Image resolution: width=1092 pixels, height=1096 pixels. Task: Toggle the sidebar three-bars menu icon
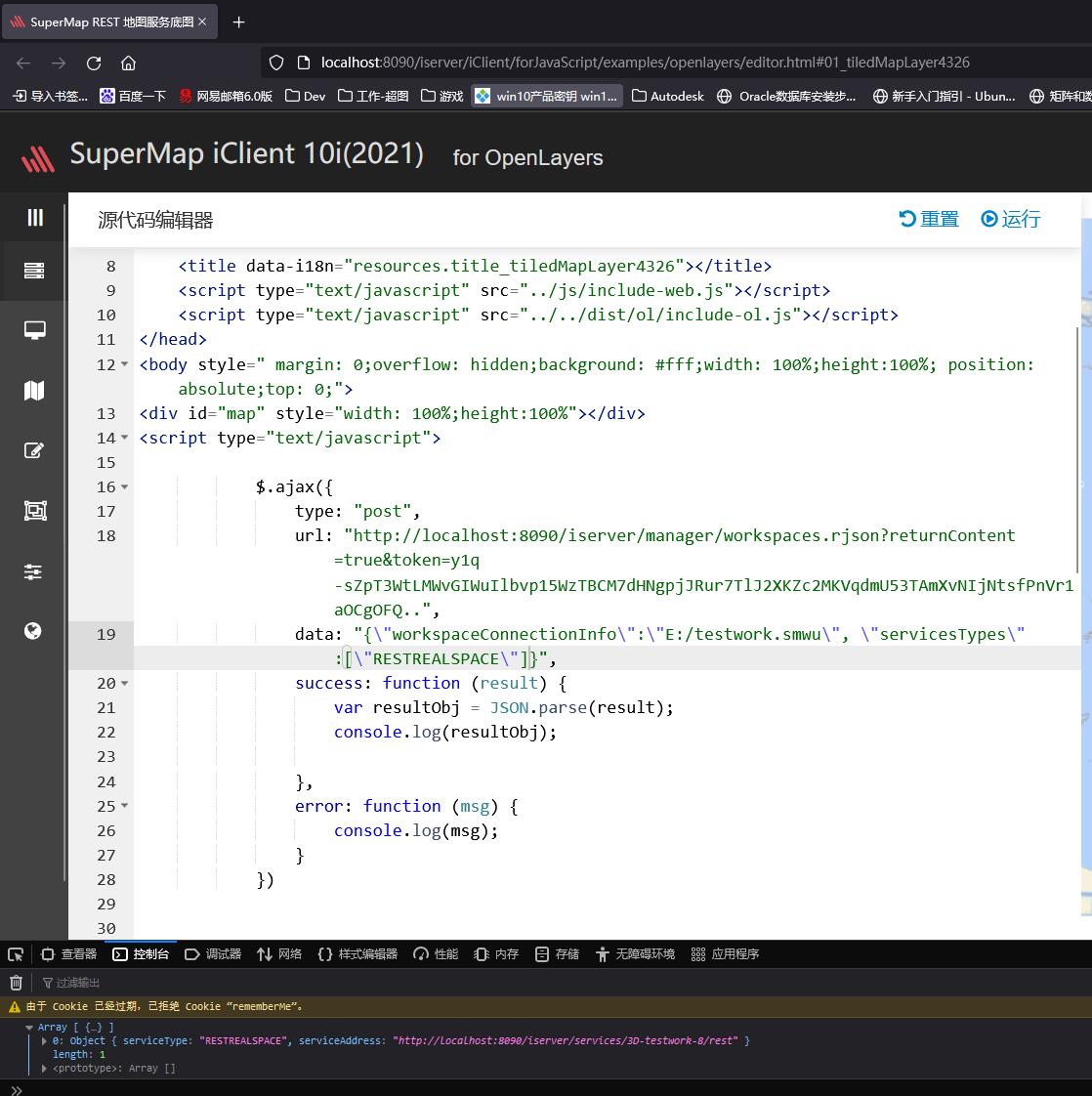pos(34,218)
